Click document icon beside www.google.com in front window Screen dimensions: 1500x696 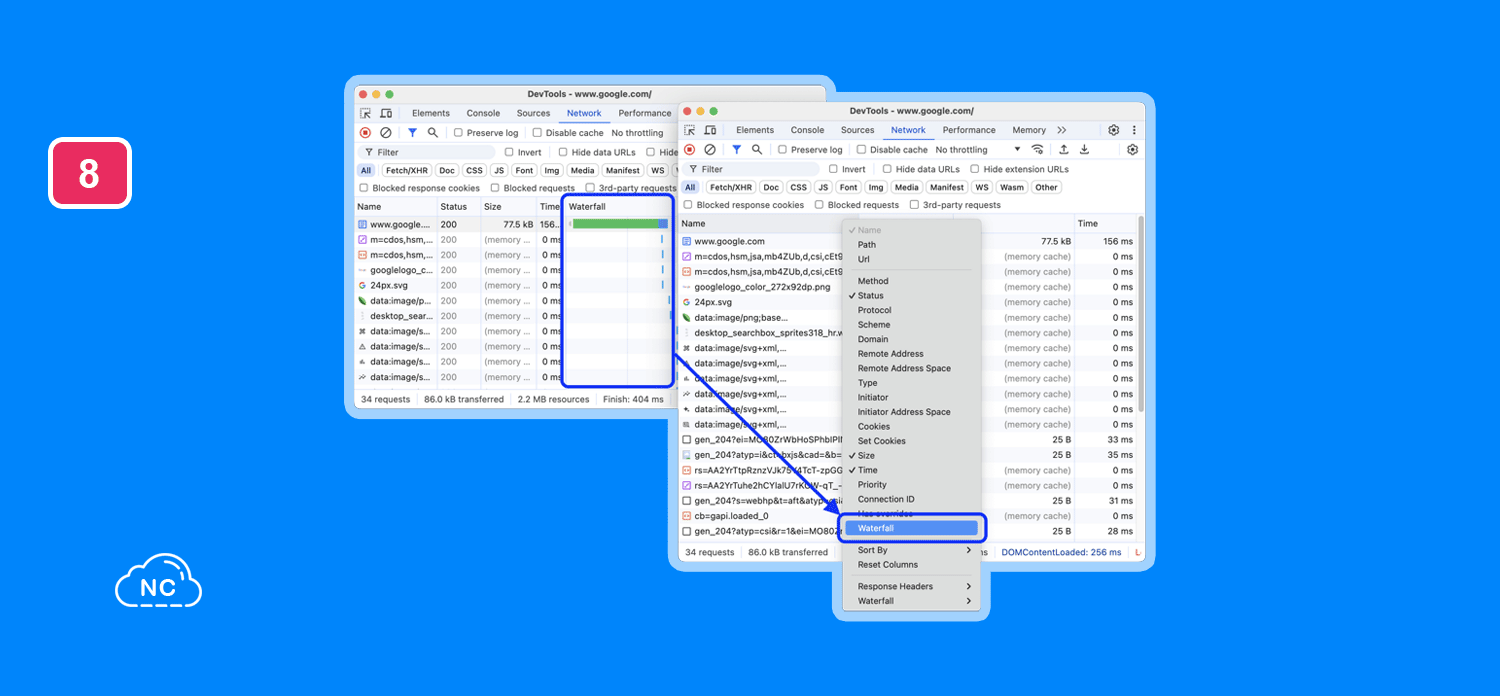687,241
